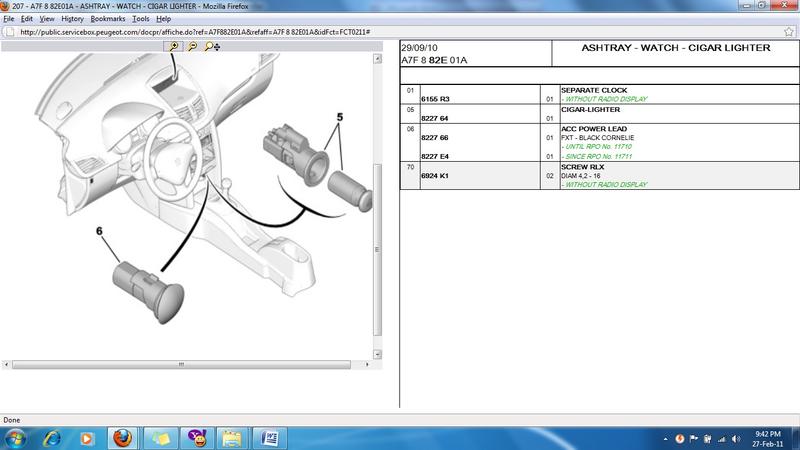Click the CIGAR-LIGHTER description

[x=590, y=110]
